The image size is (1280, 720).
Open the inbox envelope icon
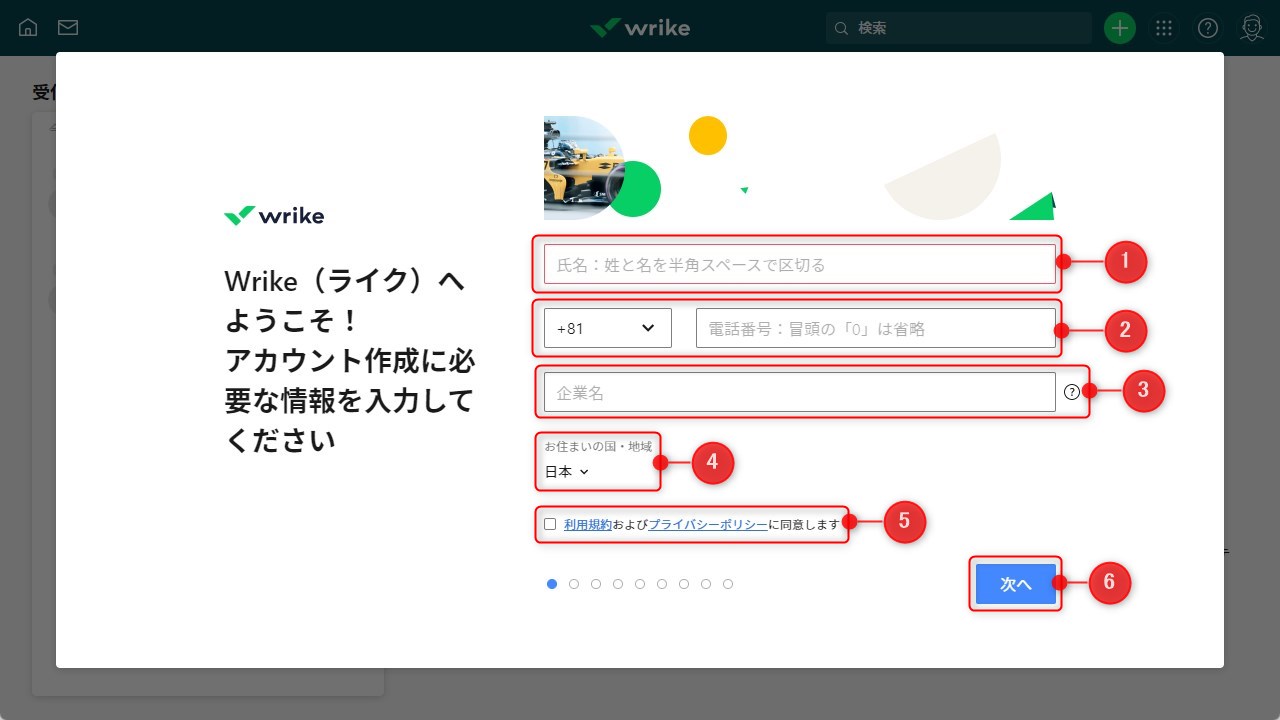pyautogui.click(x=67, y=27)
